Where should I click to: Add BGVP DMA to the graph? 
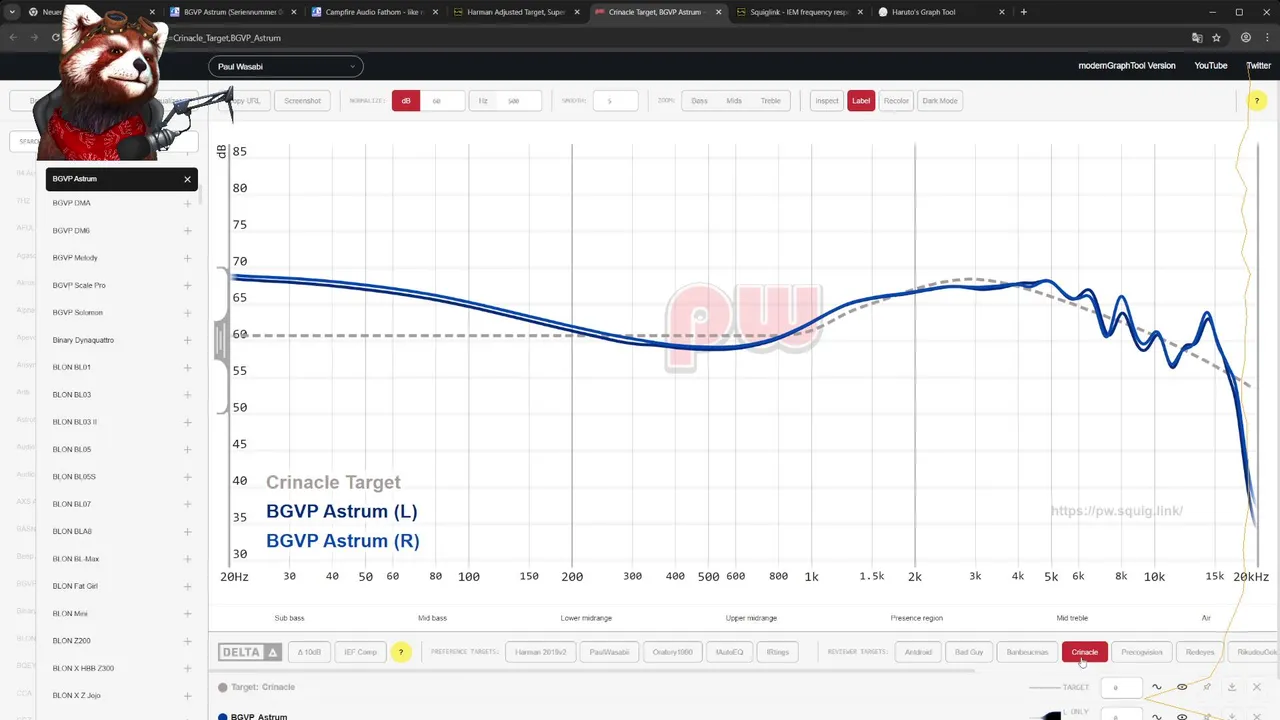187,203
